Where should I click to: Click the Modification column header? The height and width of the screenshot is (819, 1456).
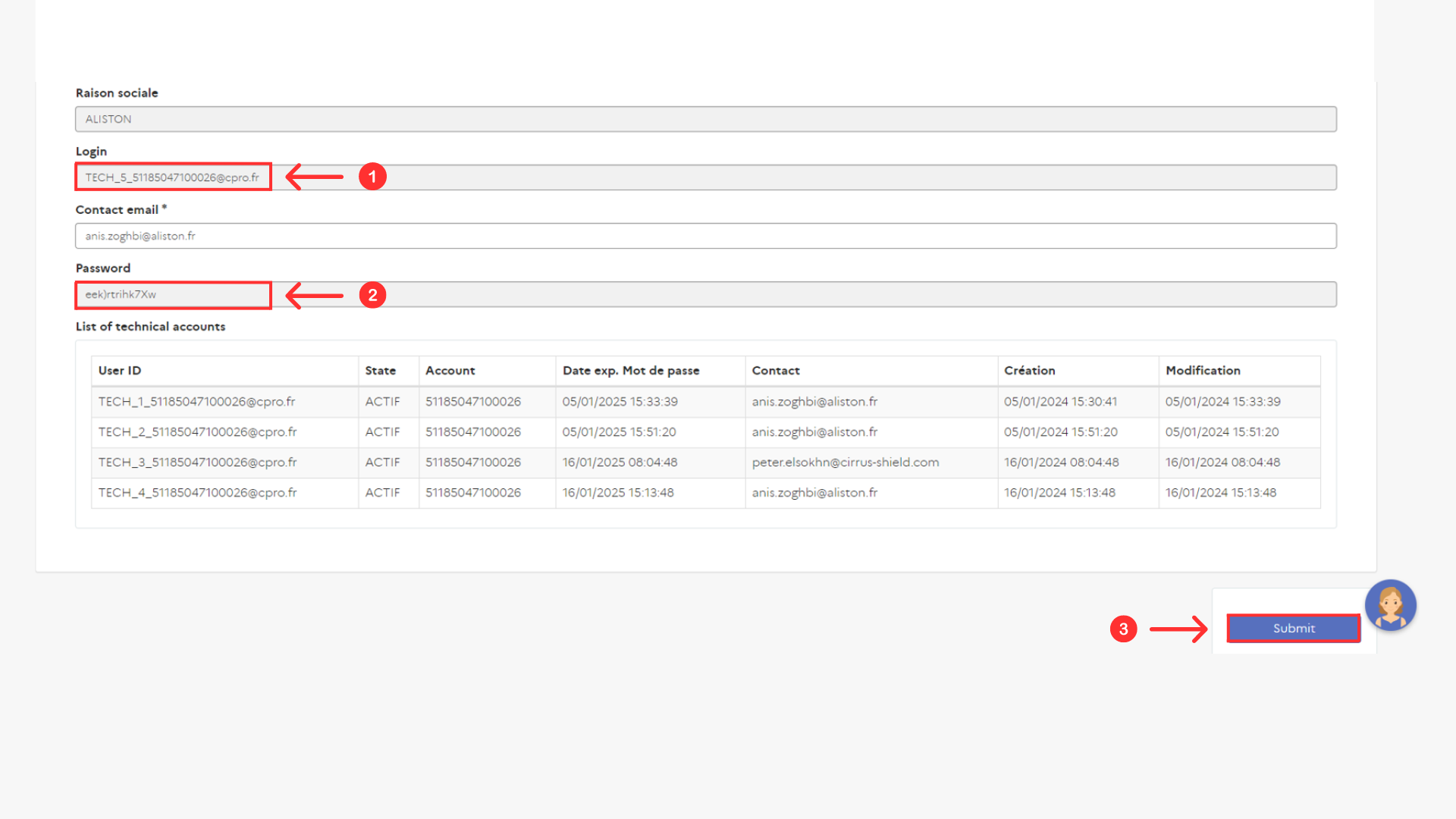point(1203,371)
